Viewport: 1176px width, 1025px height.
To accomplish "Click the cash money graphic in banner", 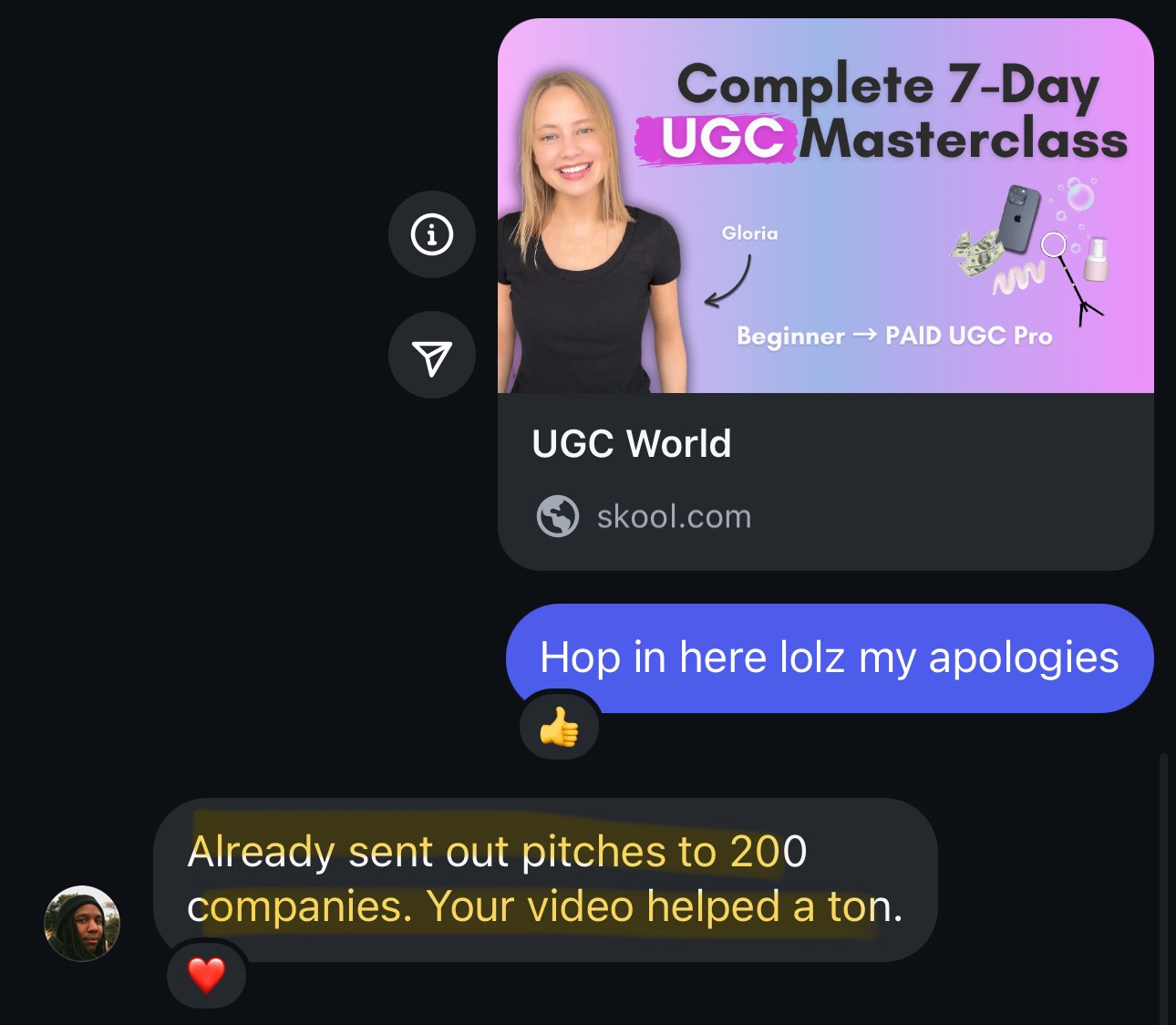I will [x=975, y=253].
